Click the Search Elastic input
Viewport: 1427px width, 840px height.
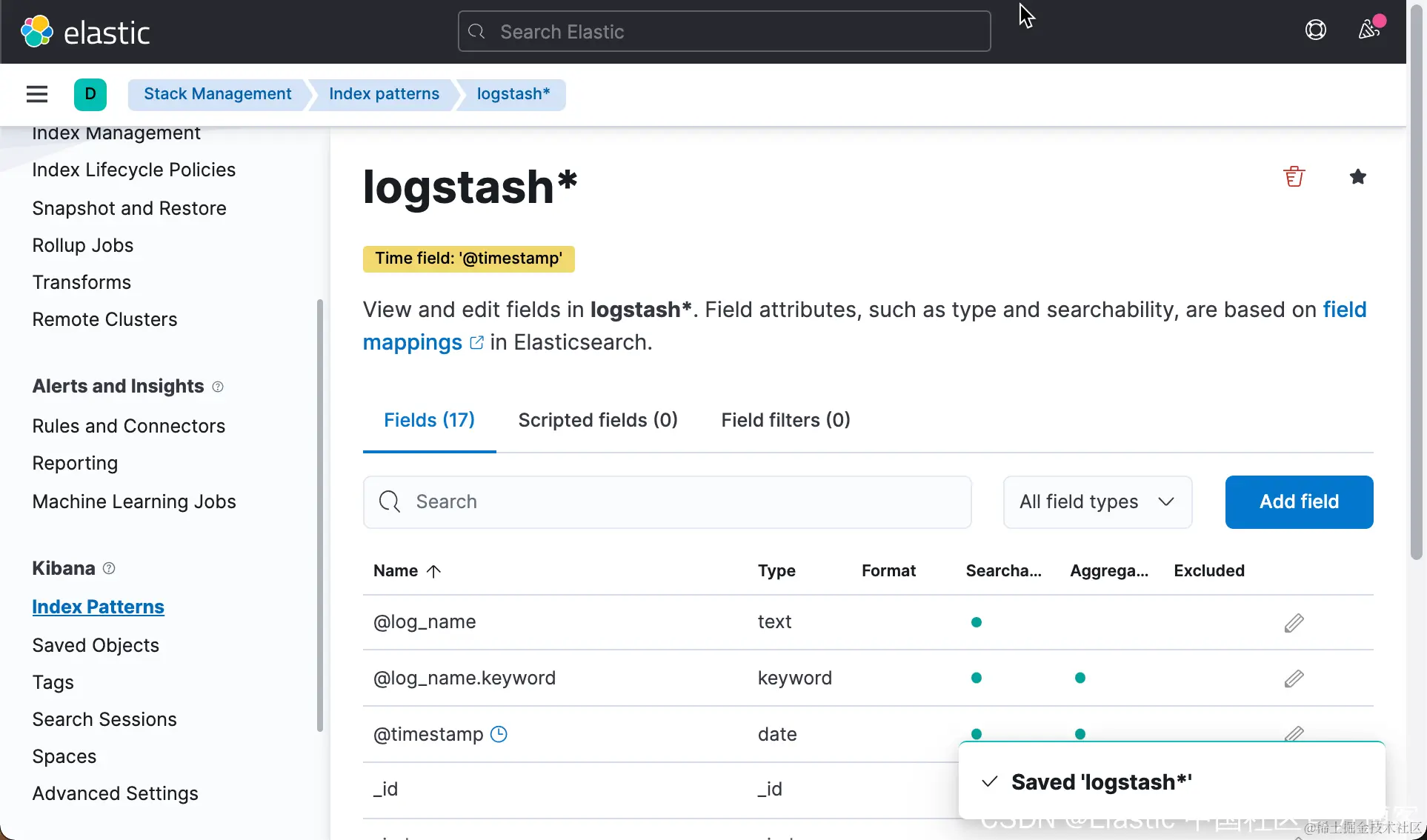(724, 32)
